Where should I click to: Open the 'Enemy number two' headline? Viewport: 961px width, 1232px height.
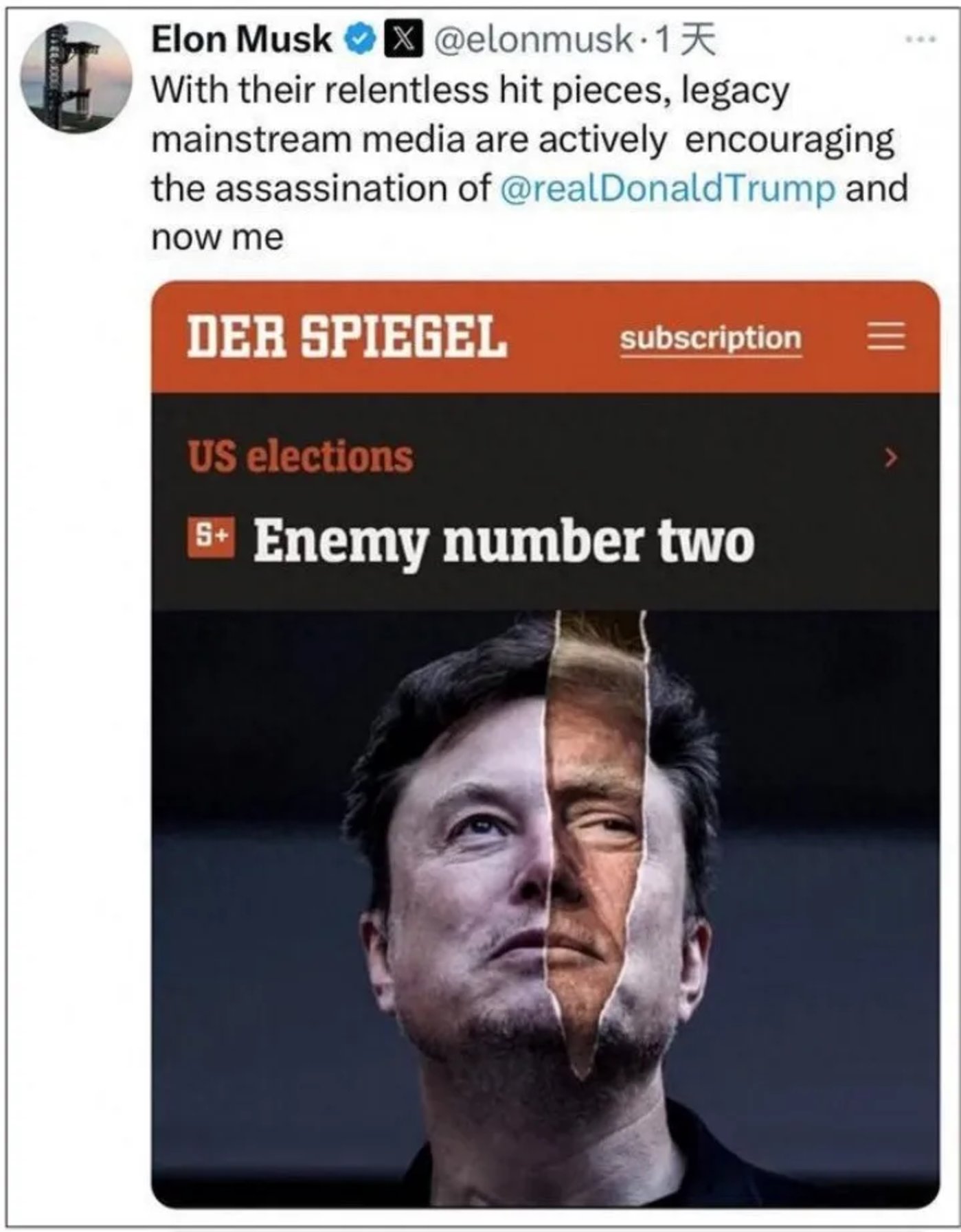pyautogui.click(x=504, y=540)
